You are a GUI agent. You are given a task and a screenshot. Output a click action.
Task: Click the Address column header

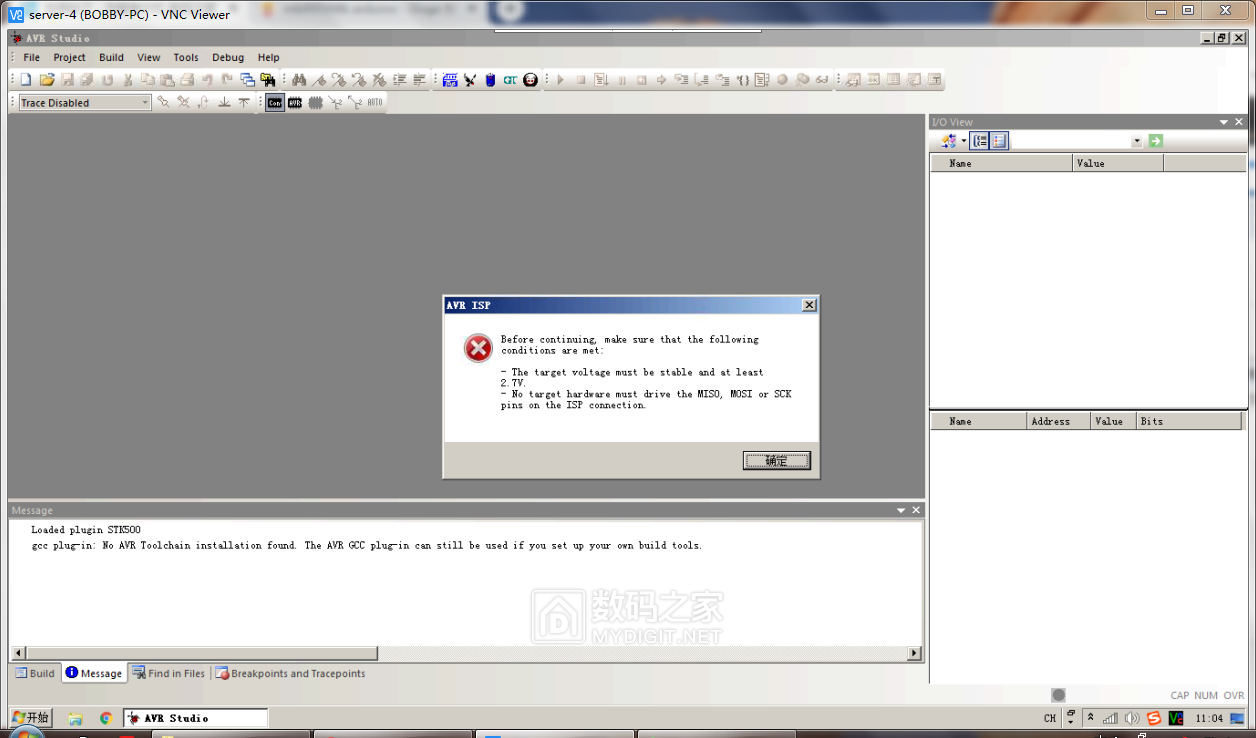point(1059,421)
